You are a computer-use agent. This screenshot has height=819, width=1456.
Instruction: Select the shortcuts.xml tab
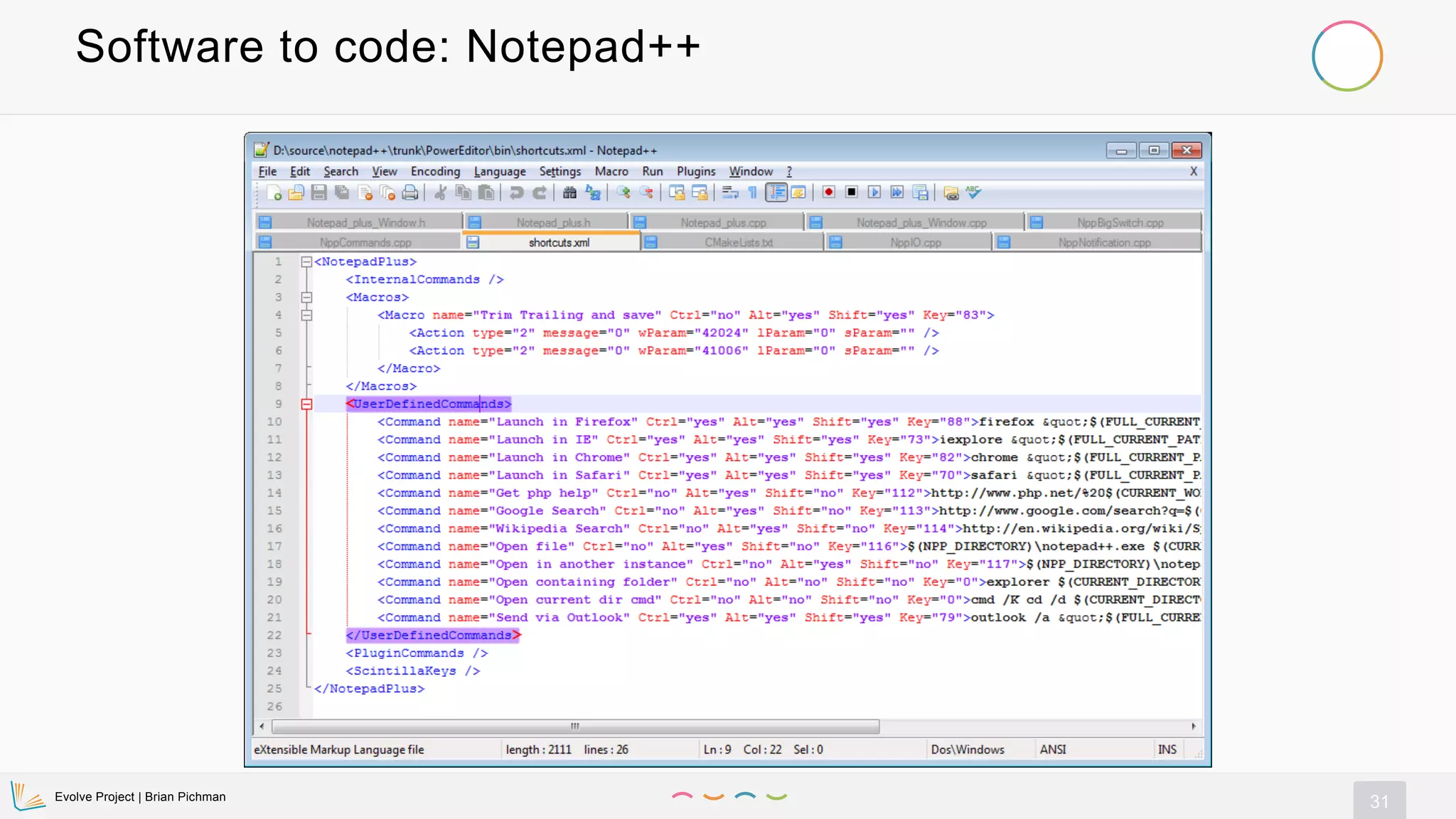pyautogui.click(x=551, y=242)
